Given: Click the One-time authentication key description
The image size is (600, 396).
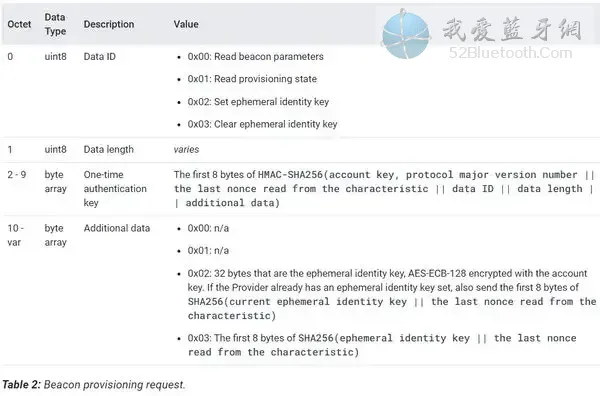Looking at the screenshot, I should pyautogui.click(x=115, y=189).
